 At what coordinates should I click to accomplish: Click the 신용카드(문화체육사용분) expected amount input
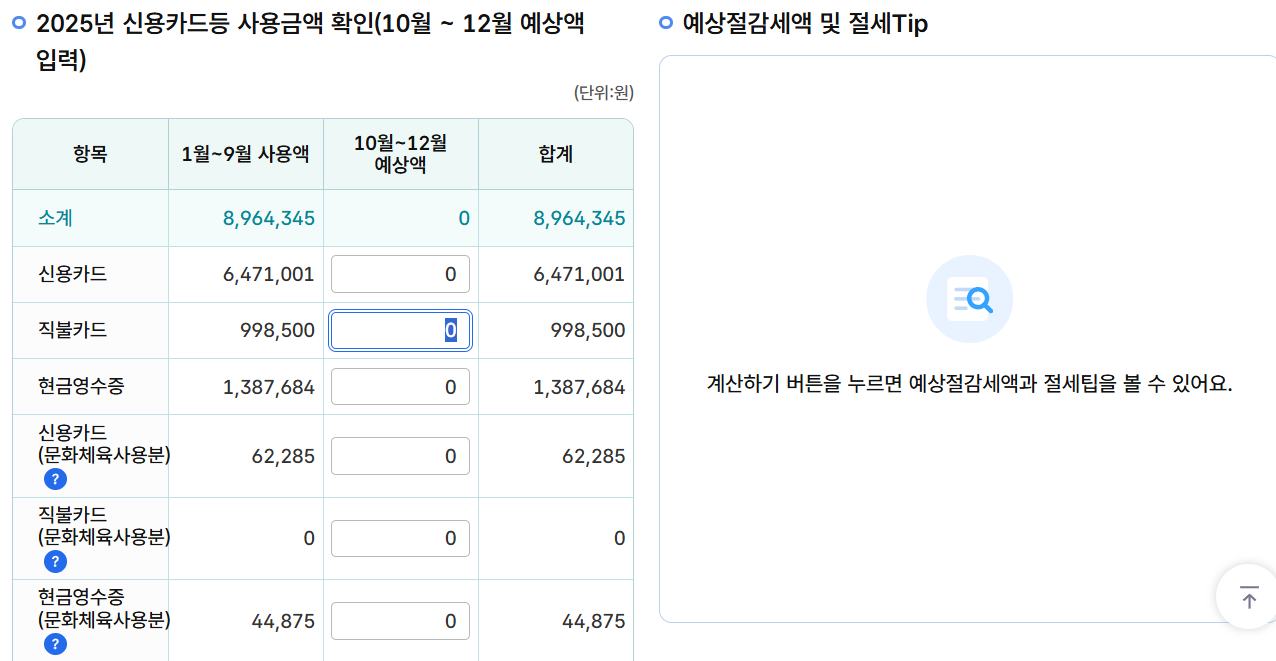[x=399, y=455]
